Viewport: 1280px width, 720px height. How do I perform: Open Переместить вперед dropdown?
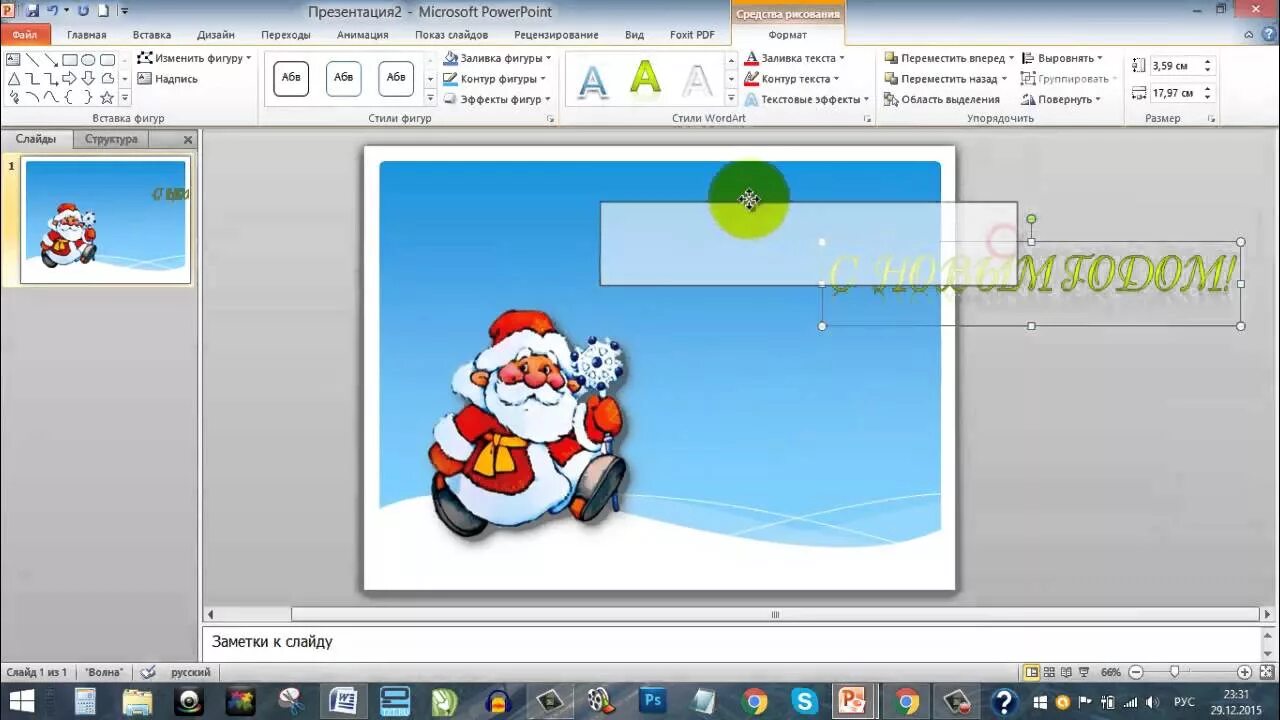pos(949,58)
